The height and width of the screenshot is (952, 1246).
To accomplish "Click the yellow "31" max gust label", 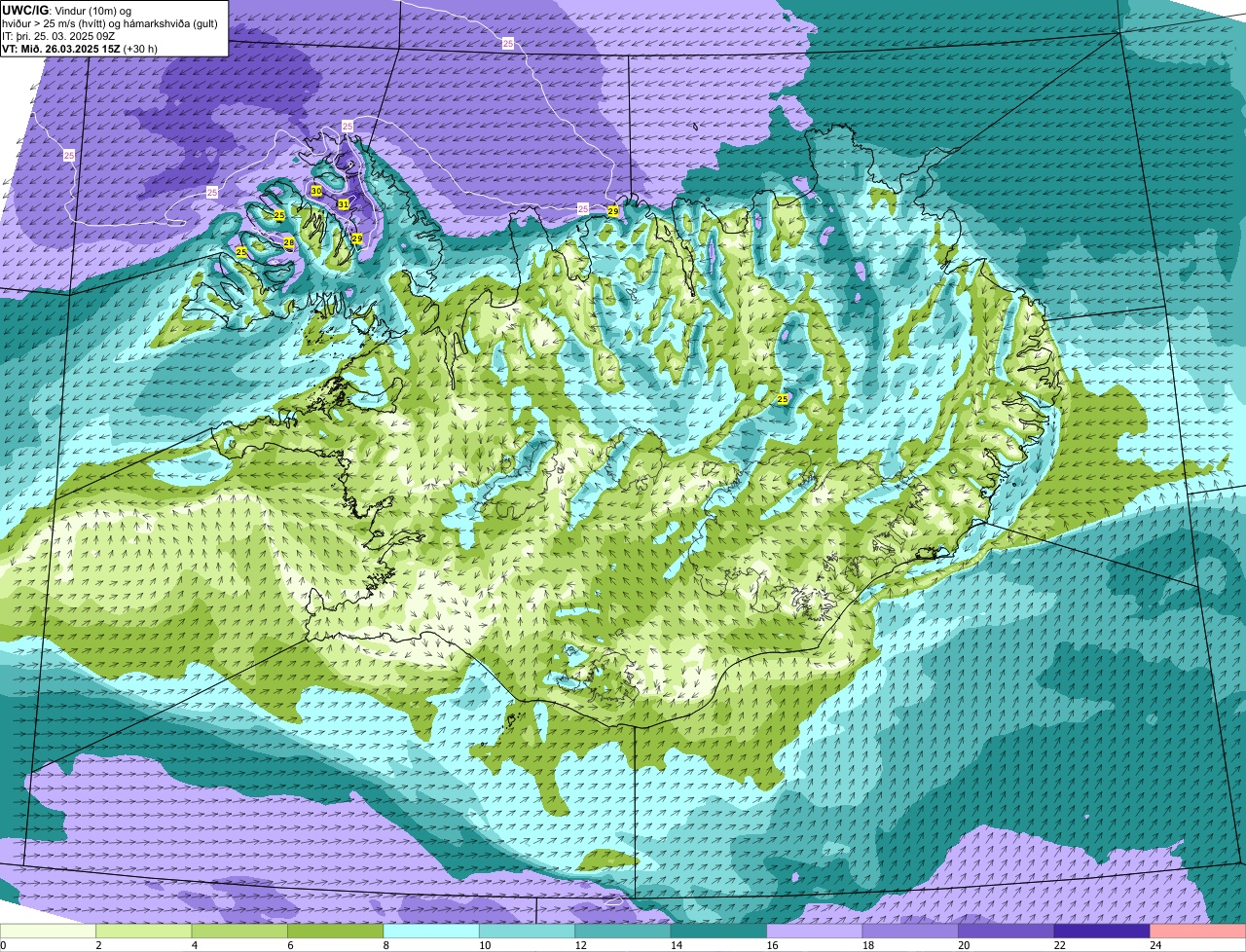I will (x=343, y=203).
